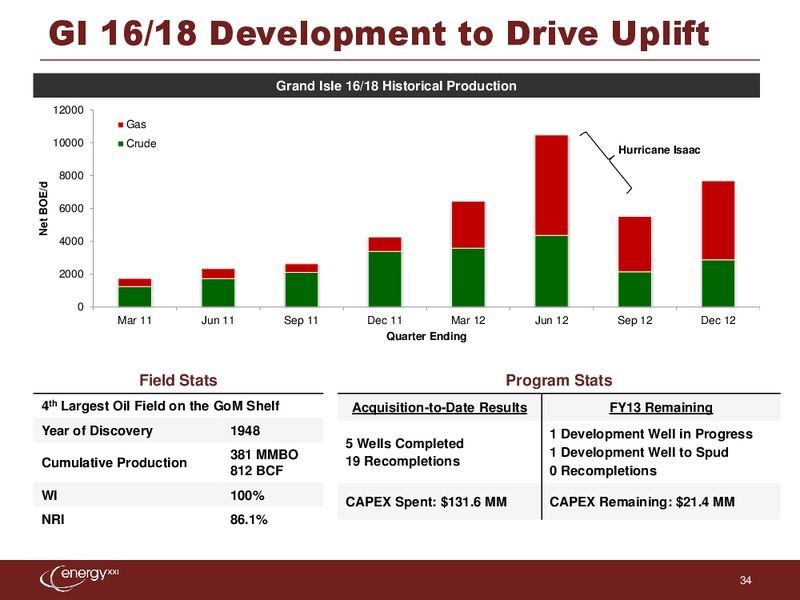Select the Sep 12 green crude bar segment
800x600 pixels.
coord(635,289)
